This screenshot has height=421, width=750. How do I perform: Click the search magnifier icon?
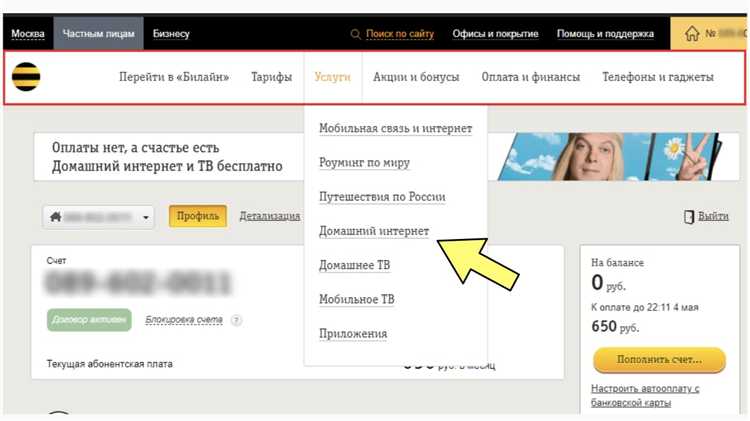pyautogui.click(x=355, y=34)
